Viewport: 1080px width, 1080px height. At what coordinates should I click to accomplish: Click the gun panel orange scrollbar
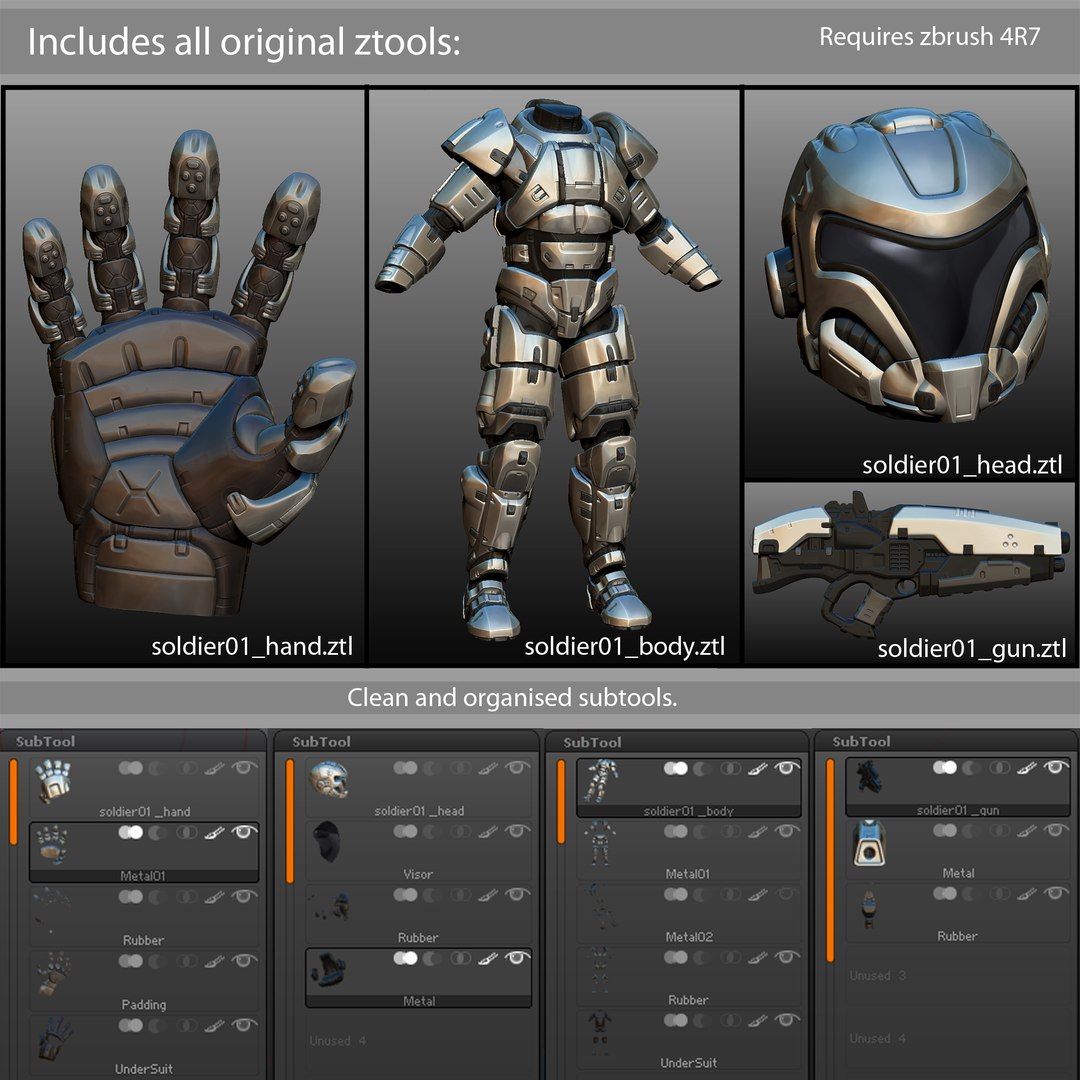pyautogui.click(x=830, y=860)
